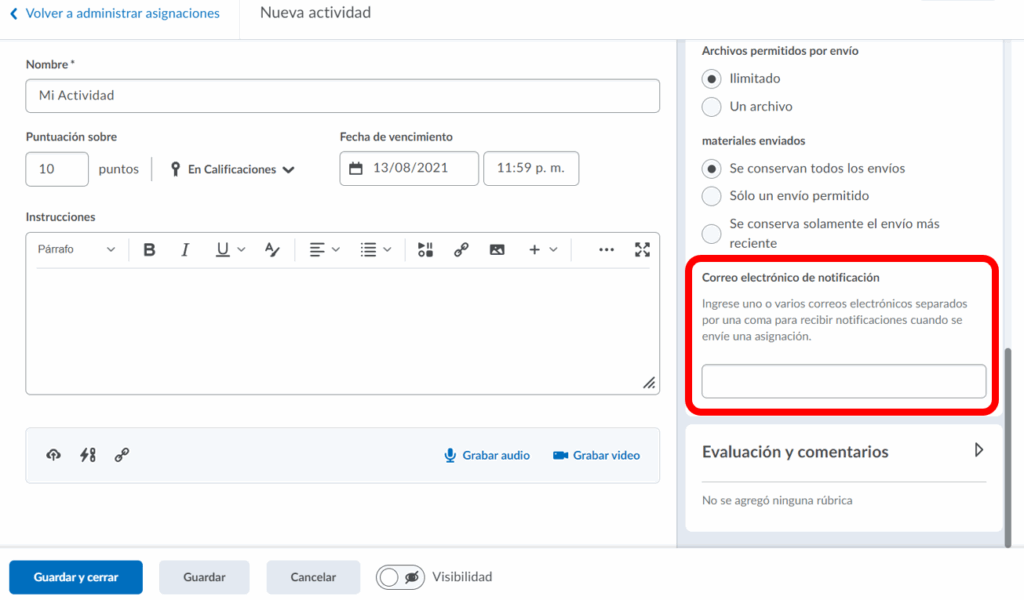Expand the editor to fullscreen mode

coord(643,250)
